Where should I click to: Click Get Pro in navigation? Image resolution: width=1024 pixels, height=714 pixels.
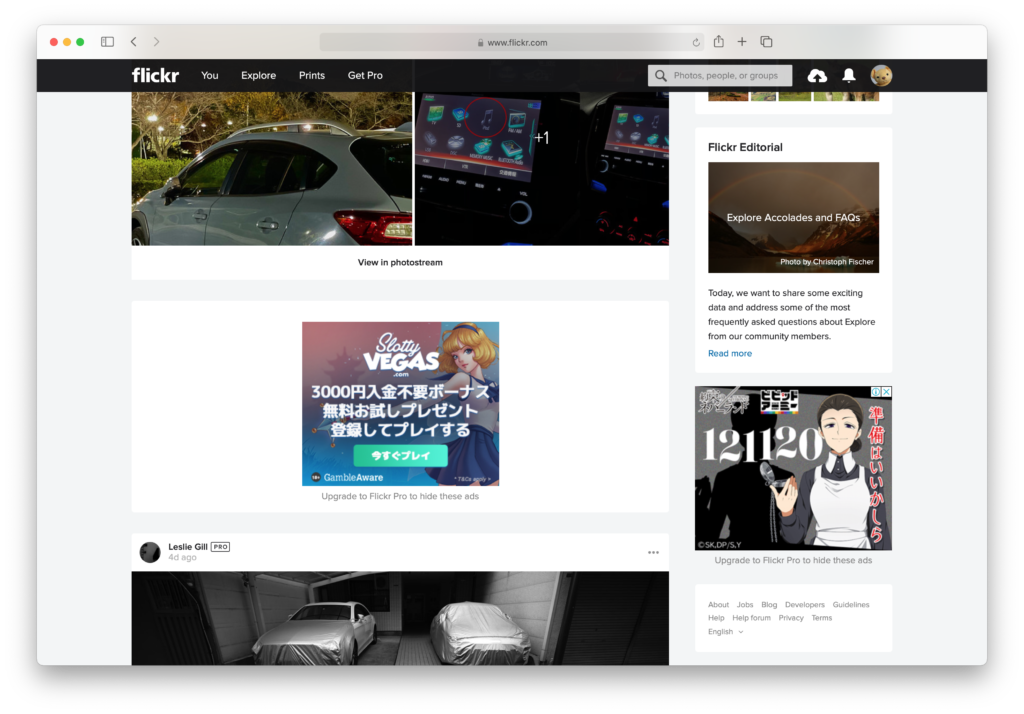[365, 76]
